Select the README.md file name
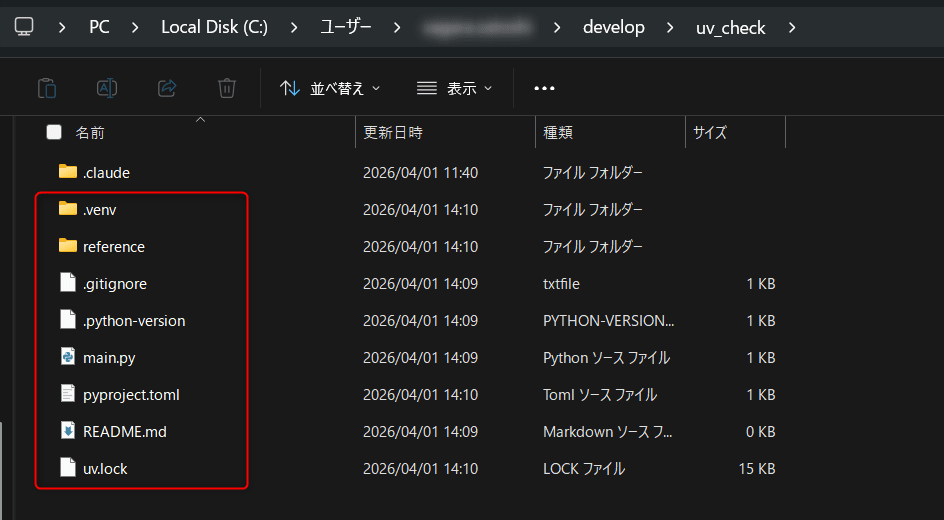The height and width of the screenshot is (520, 944). coord(125,432)
